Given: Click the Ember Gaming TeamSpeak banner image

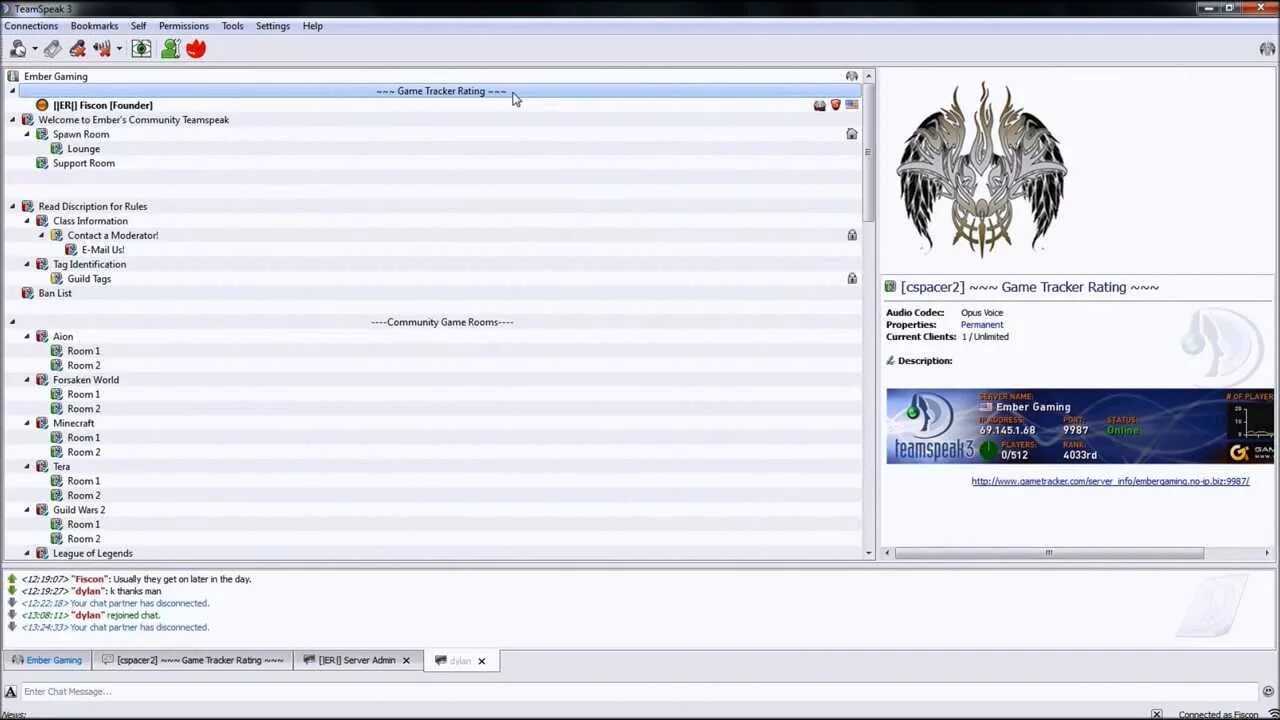Looking at the screenshot, I should tap(1080, 426).
